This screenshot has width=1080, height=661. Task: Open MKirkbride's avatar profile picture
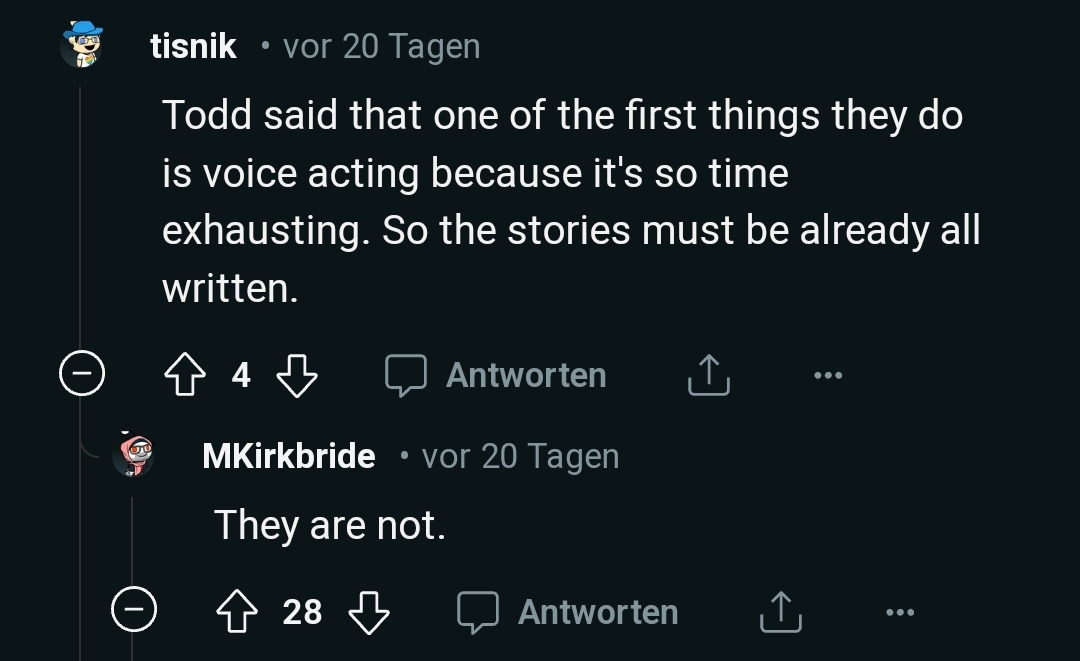click(135, 455)
